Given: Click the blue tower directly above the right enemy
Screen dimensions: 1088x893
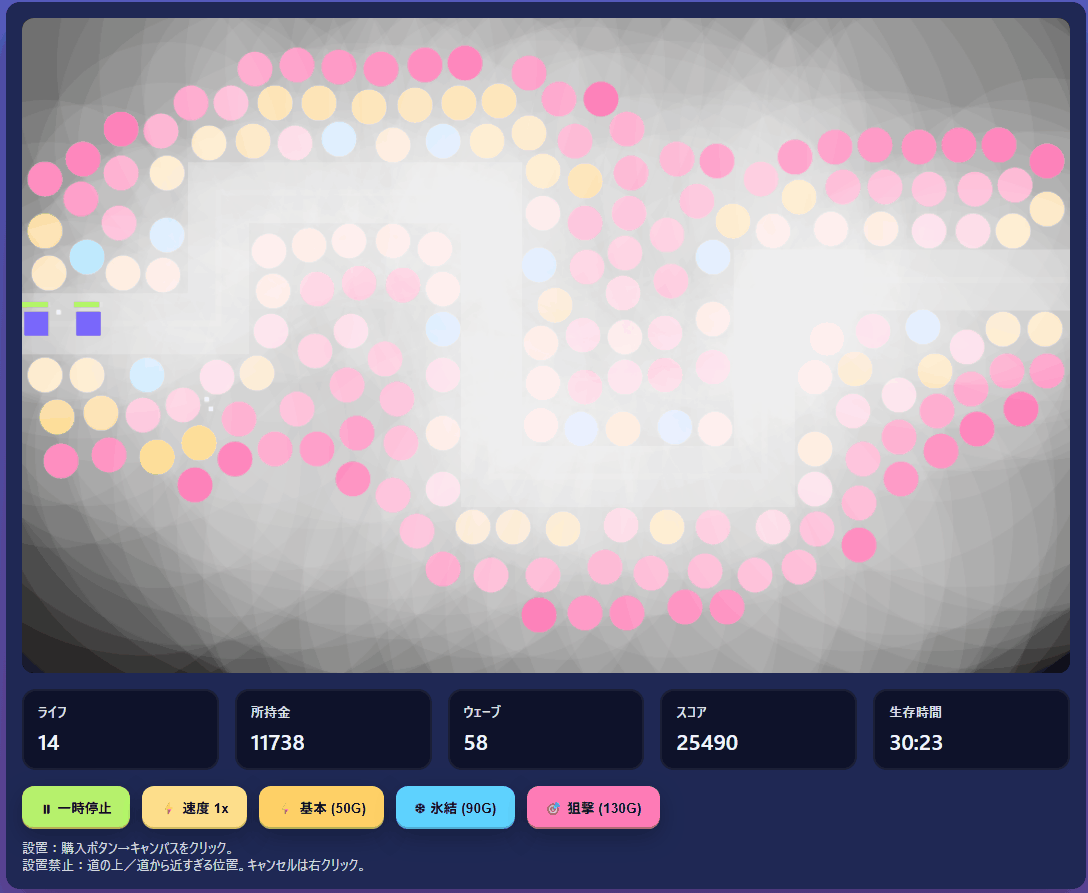Looking at the screenshot, I should tap(87, 257).
